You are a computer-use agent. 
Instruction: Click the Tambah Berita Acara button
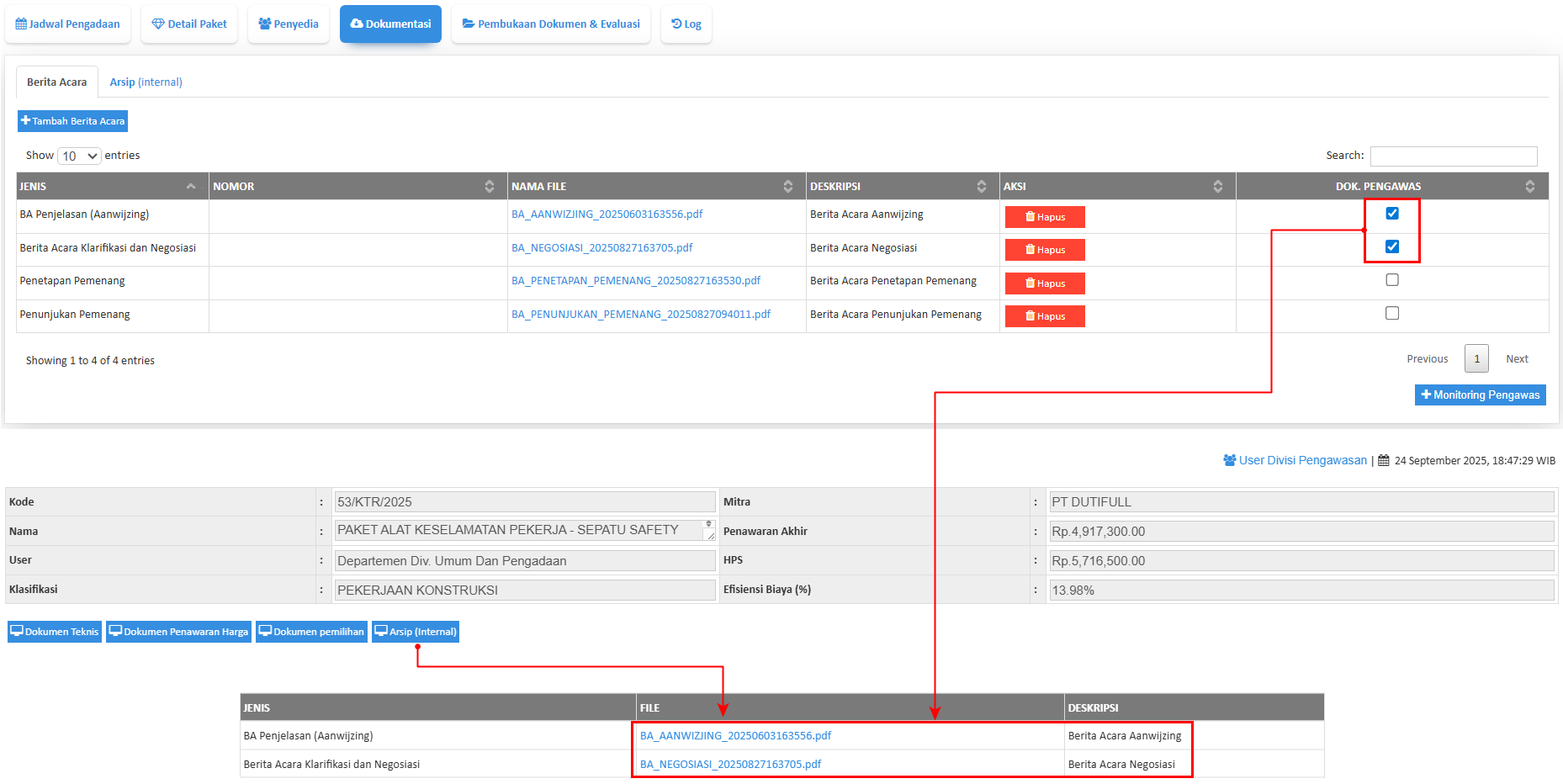pyautogui.click(x=72, y=121)
